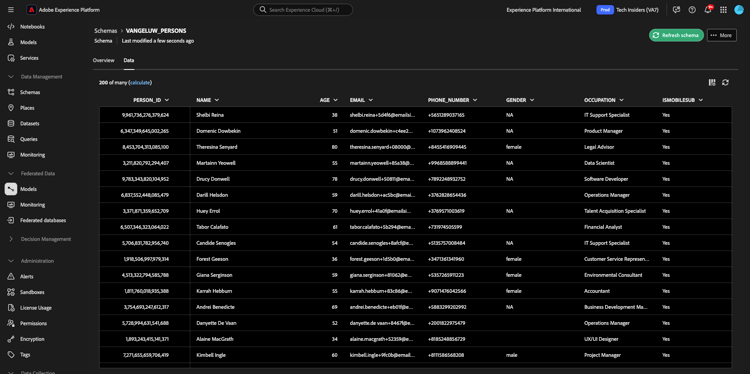The height and width of the screenshot is (374, 750).
Task: Open the feedback icon beside help
Action: (x=676, y=10)
